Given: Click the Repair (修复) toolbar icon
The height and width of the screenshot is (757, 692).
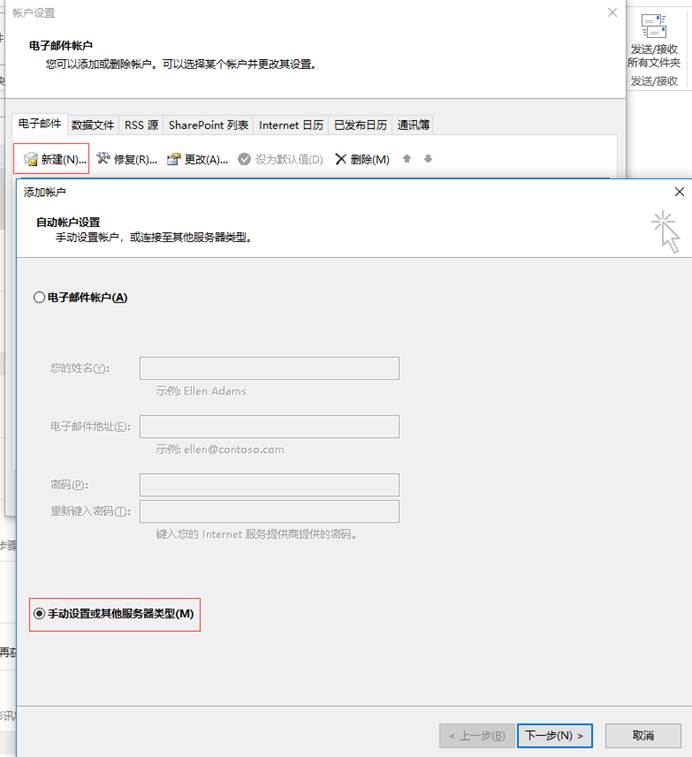Looking at the screenshot, I should click(102, 159).
